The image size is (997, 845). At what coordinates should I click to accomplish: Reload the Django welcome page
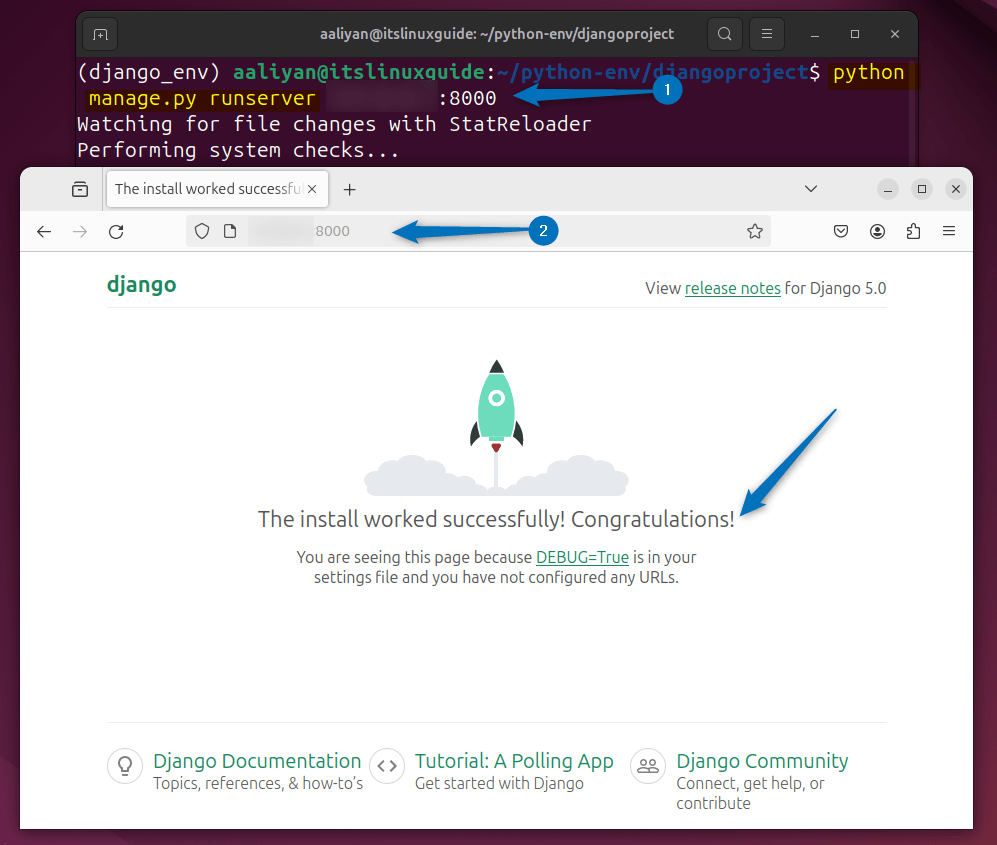(115, 231)
